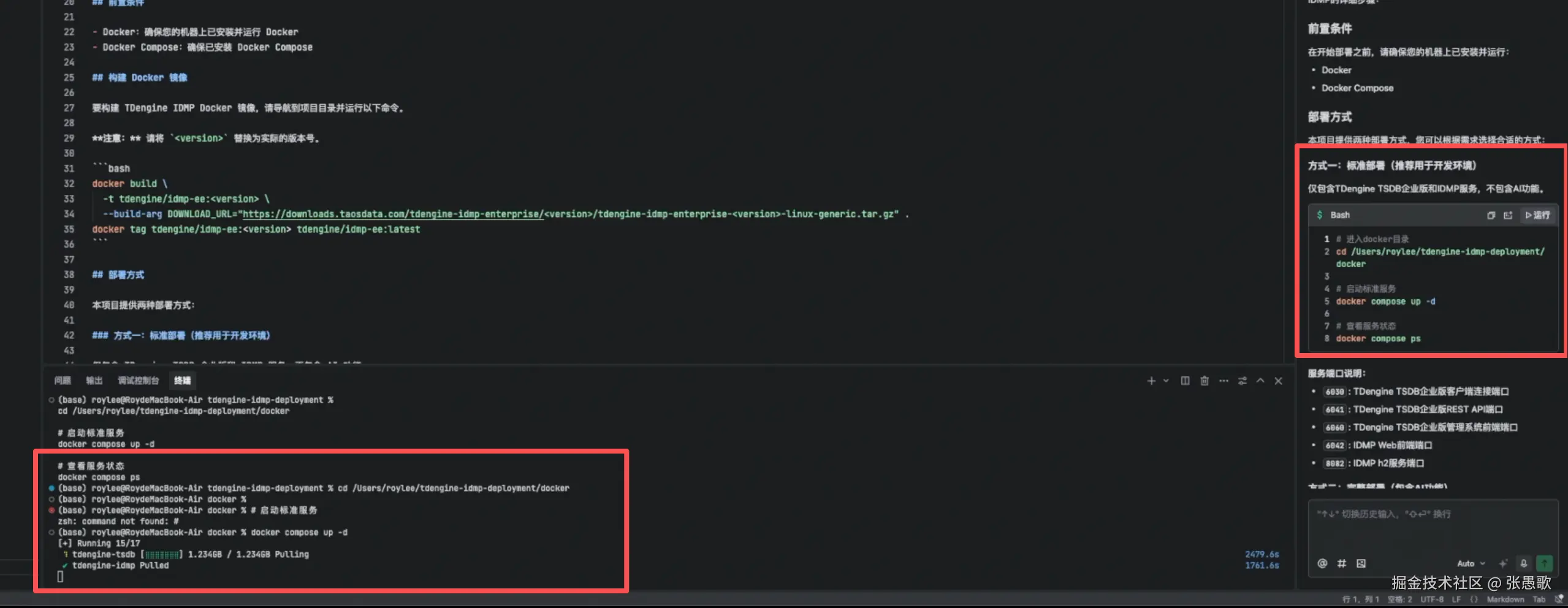Run the Bash code block with 运行
The image size is (1568, 608).
(1537, 215)
